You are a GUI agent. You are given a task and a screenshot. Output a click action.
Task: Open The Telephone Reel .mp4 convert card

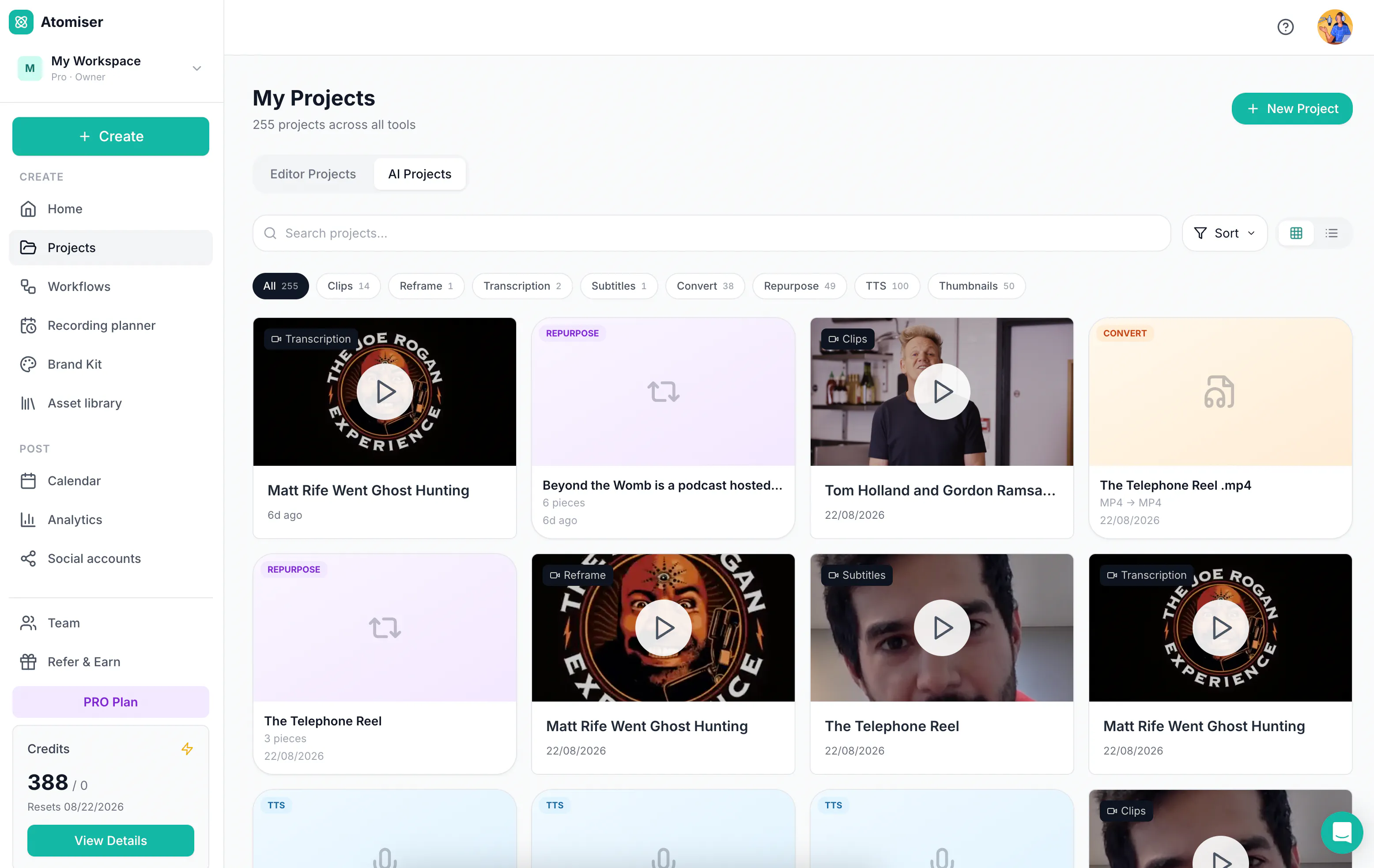point(1220,428)
